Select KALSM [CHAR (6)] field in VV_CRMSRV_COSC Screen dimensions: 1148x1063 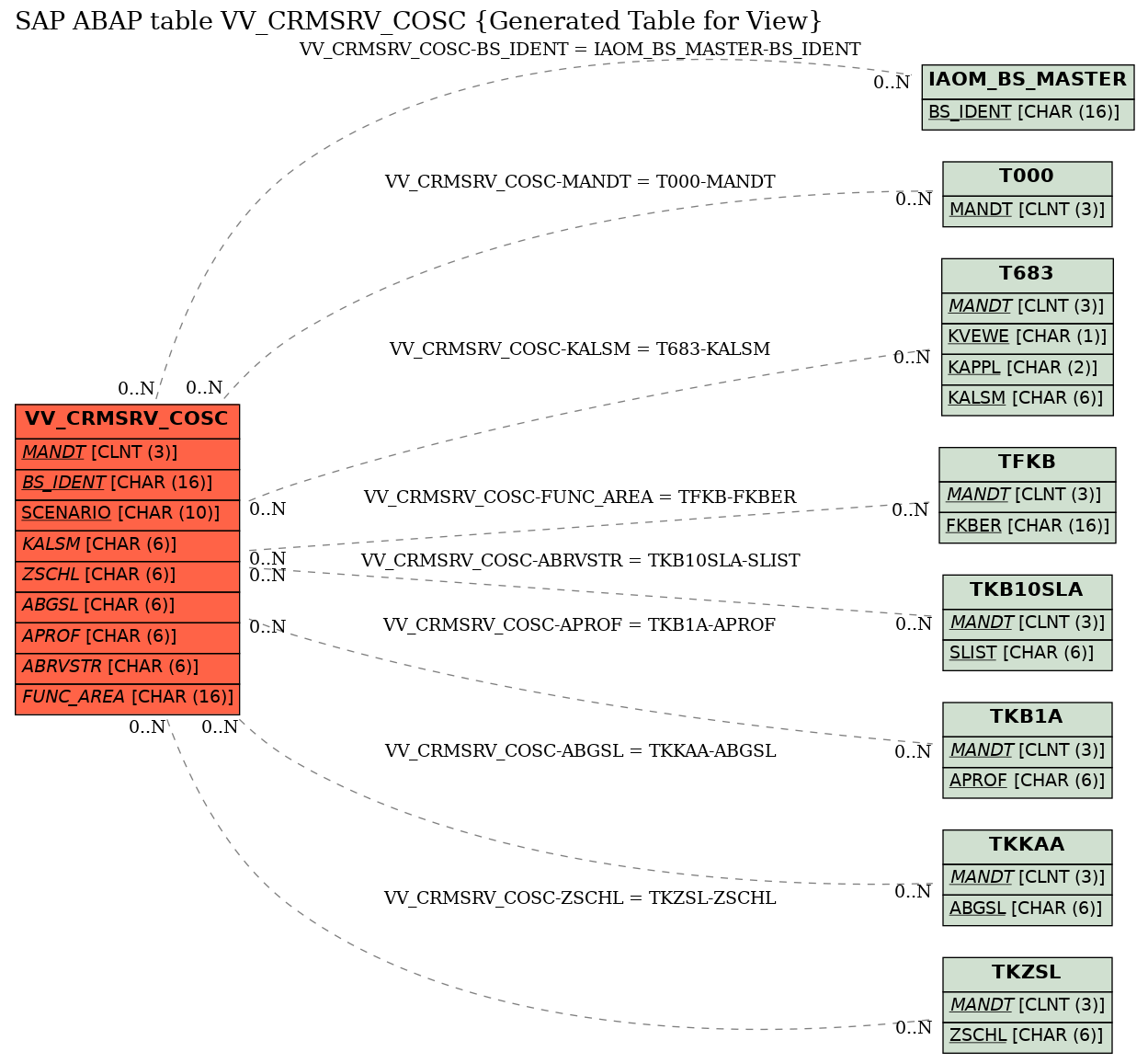click(x=128, y=545)
